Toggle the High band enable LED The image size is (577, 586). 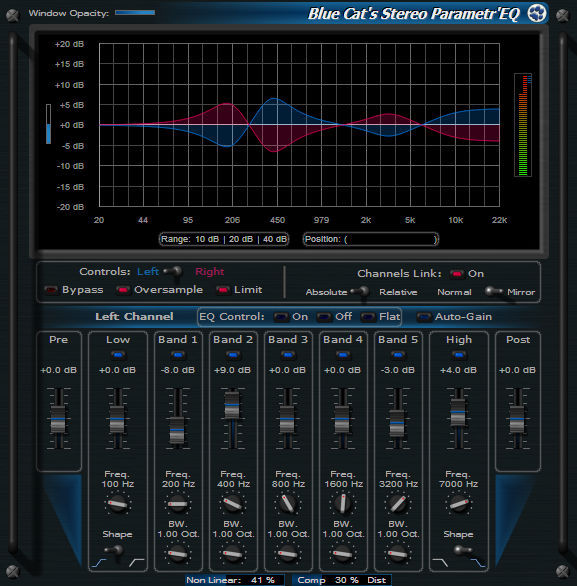459,355
